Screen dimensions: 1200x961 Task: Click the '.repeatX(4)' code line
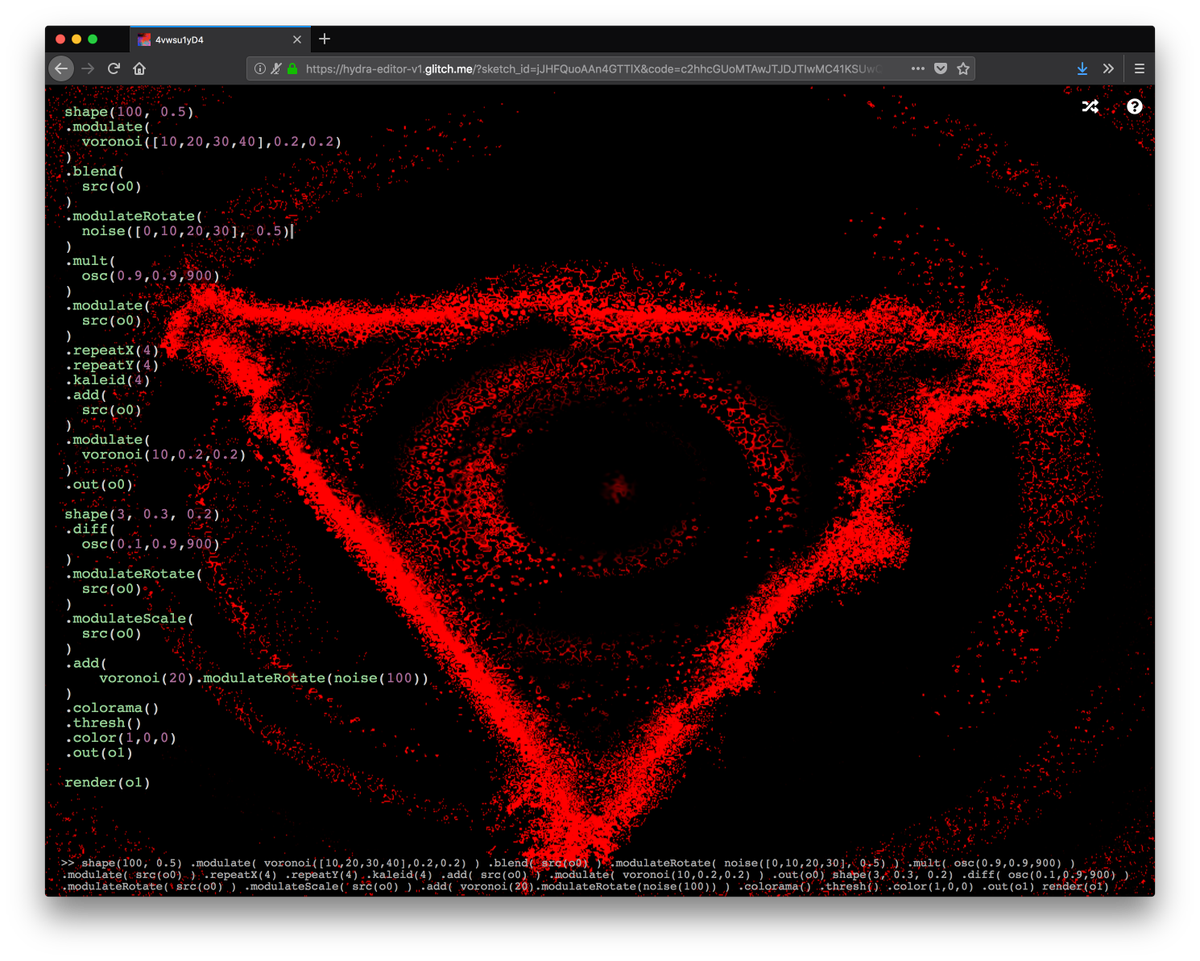[x=112, y=351]
